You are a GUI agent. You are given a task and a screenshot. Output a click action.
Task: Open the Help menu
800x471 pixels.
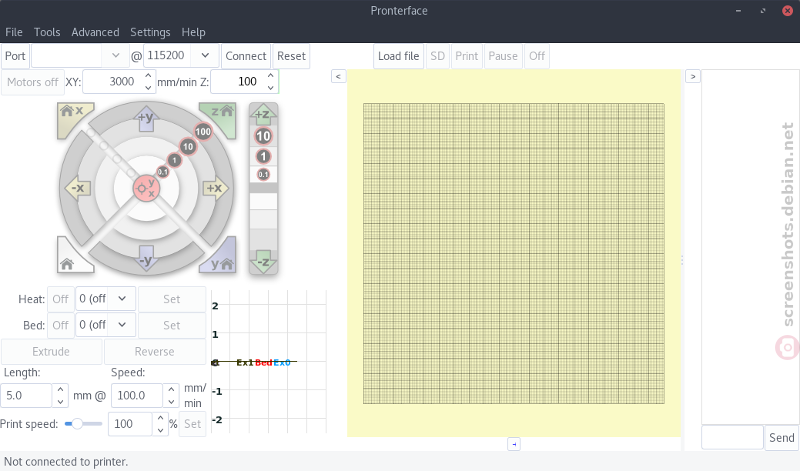(193, 32)
